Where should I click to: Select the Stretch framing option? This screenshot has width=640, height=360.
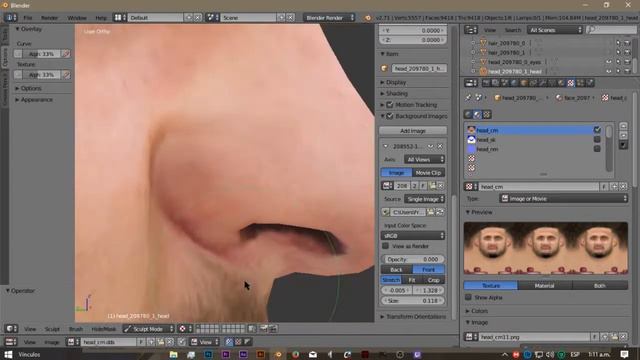[391, 280]
